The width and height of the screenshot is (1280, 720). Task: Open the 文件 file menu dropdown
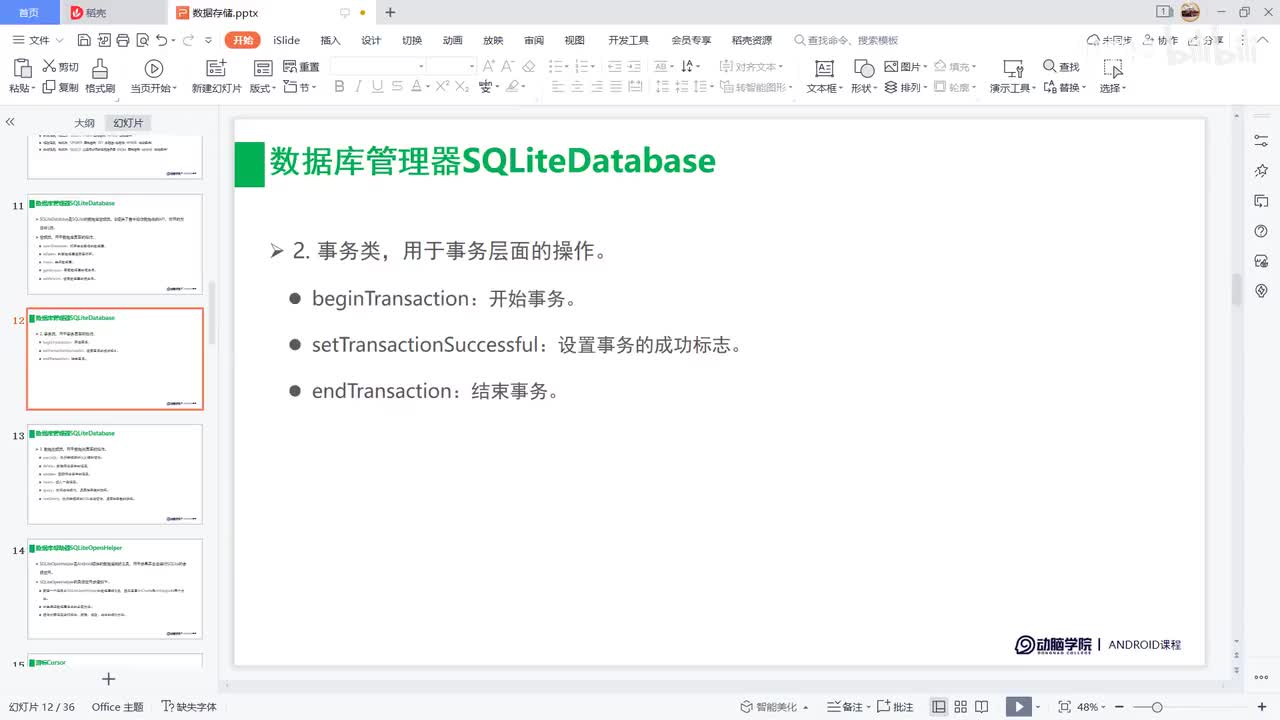pyautogui.click(x=39, y=40)
